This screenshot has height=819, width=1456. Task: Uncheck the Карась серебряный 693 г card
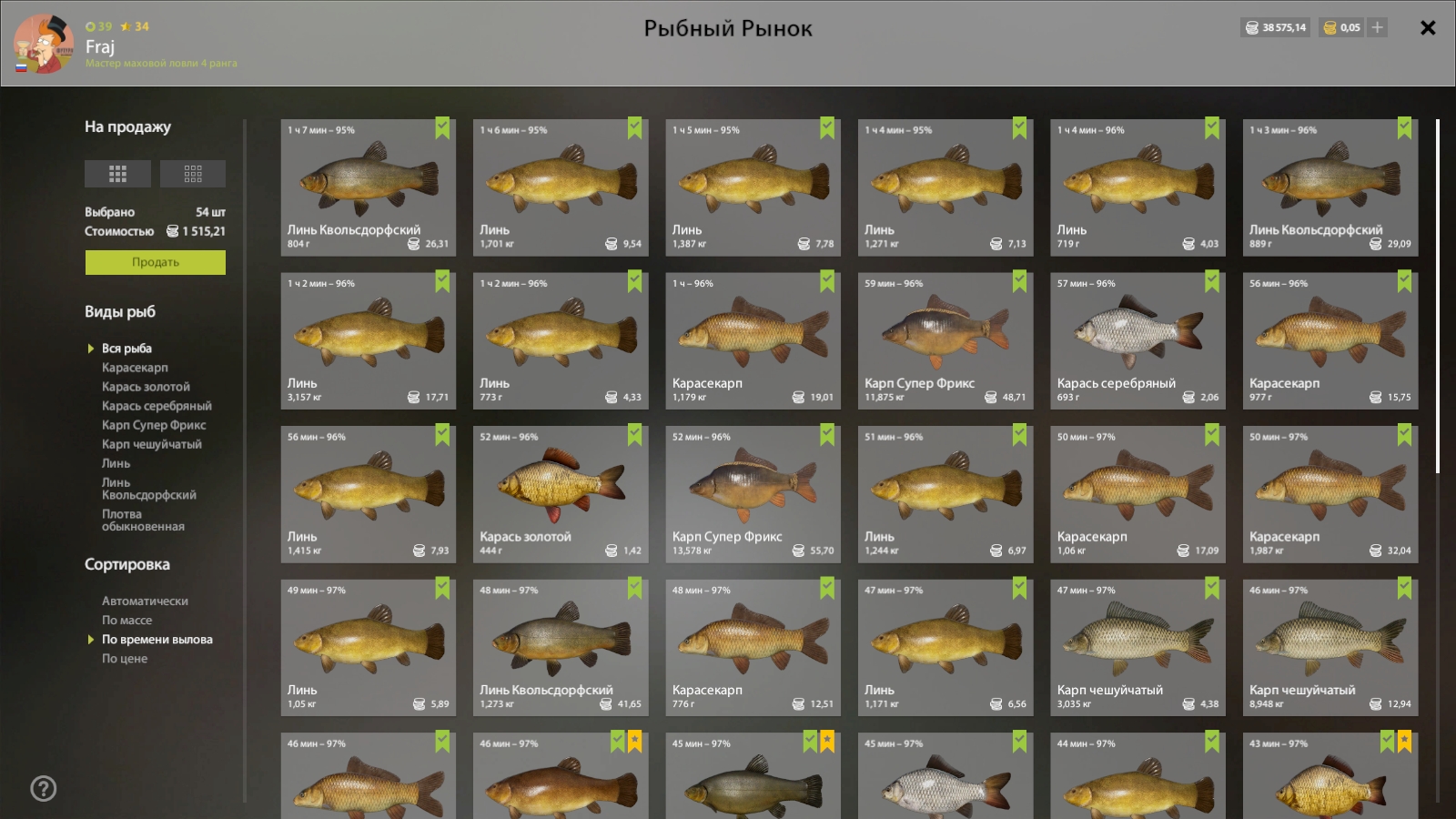click(1212, 281)
